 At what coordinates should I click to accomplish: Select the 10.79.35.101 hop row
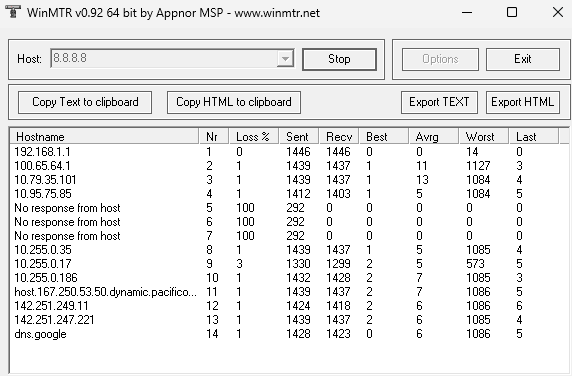pos(288,180)
